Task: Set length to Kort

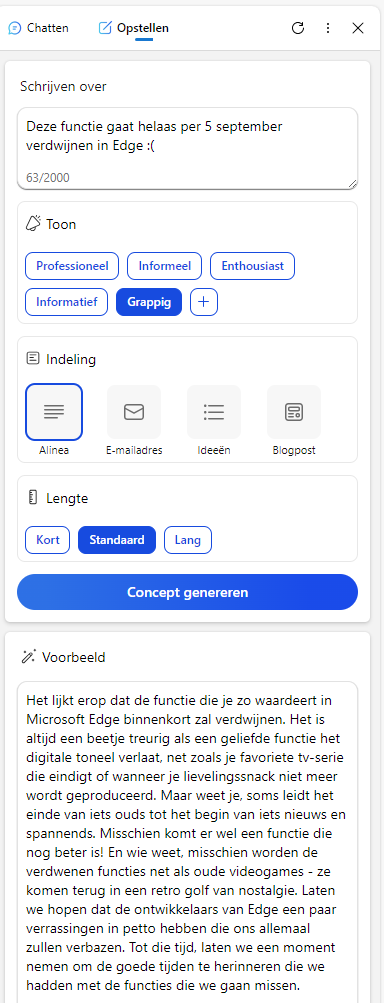Action: tap(48, 540)
